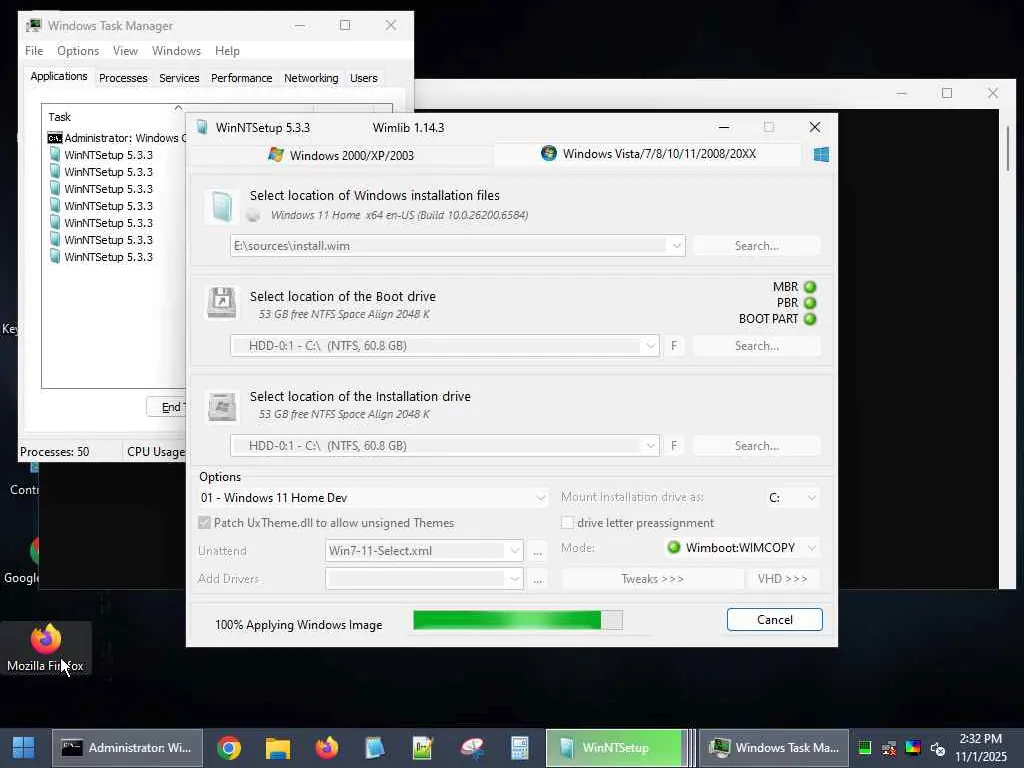The height and width of the screenshot is (768, 1024).
Task: Open the Options menu in Task Manager
Action: click(x=78, y=51)
